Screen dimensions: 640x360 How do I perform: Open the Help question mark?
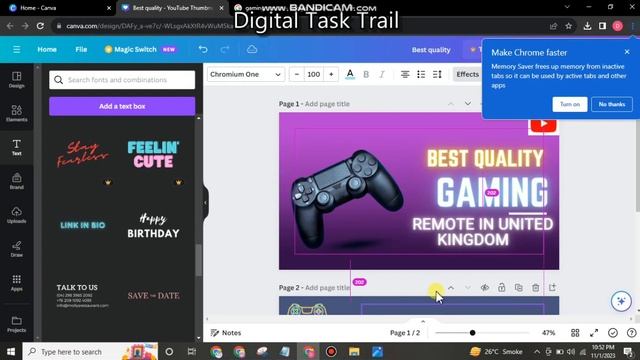click(631, 333)
